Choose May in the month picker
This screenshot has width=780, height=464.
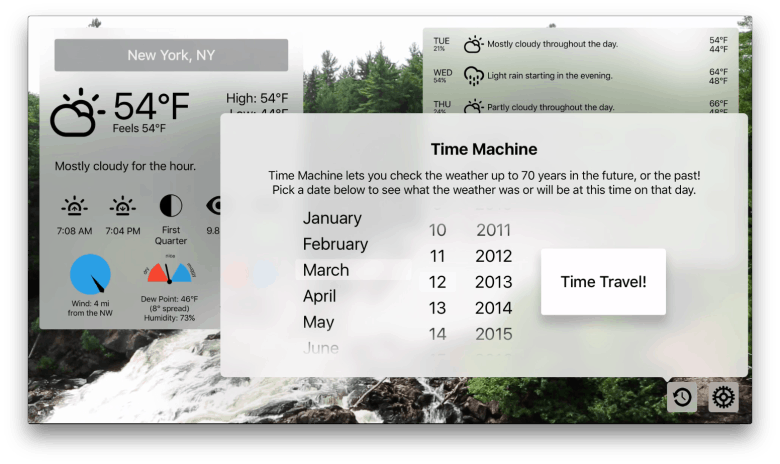[x=319, y=322]
